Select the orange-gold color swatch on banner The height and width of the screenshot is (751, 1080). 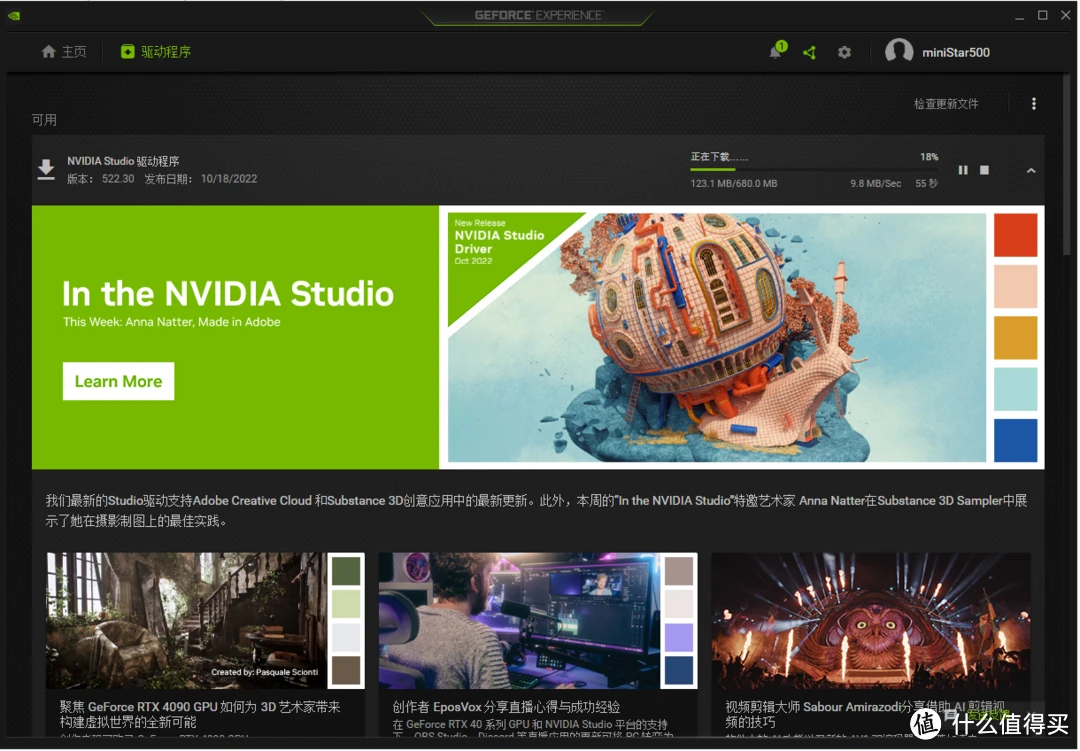click(x=1015, y=338)
